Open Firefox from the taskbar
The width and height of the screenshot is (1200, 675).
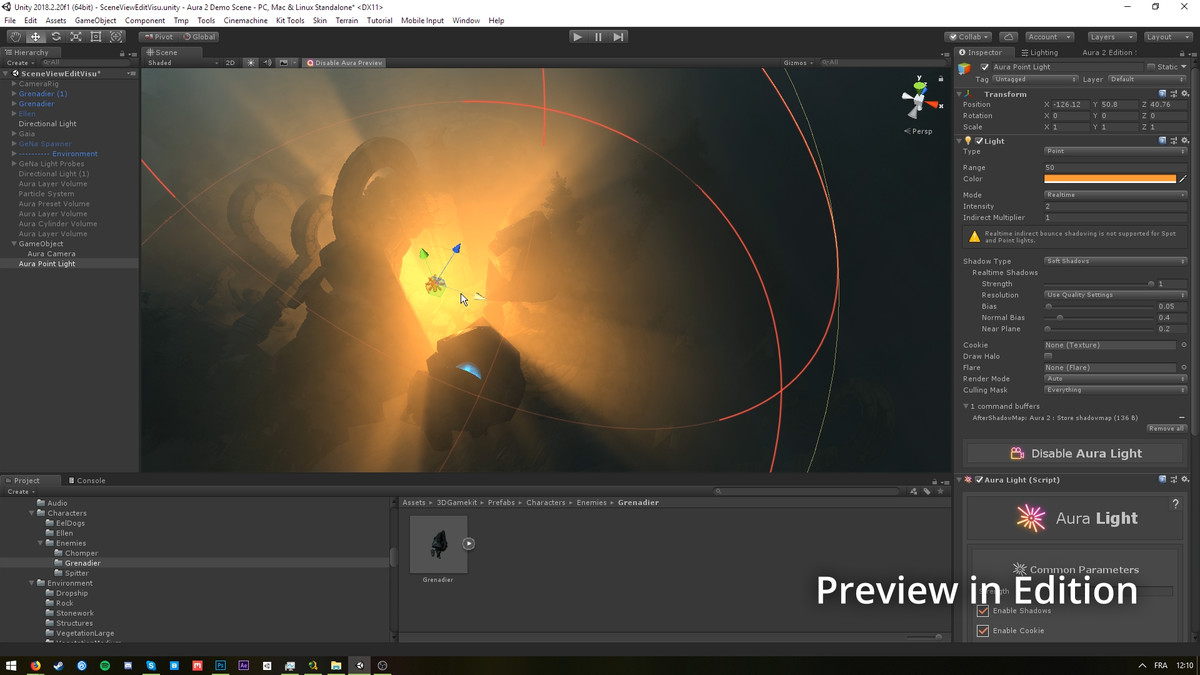(36, 665)
